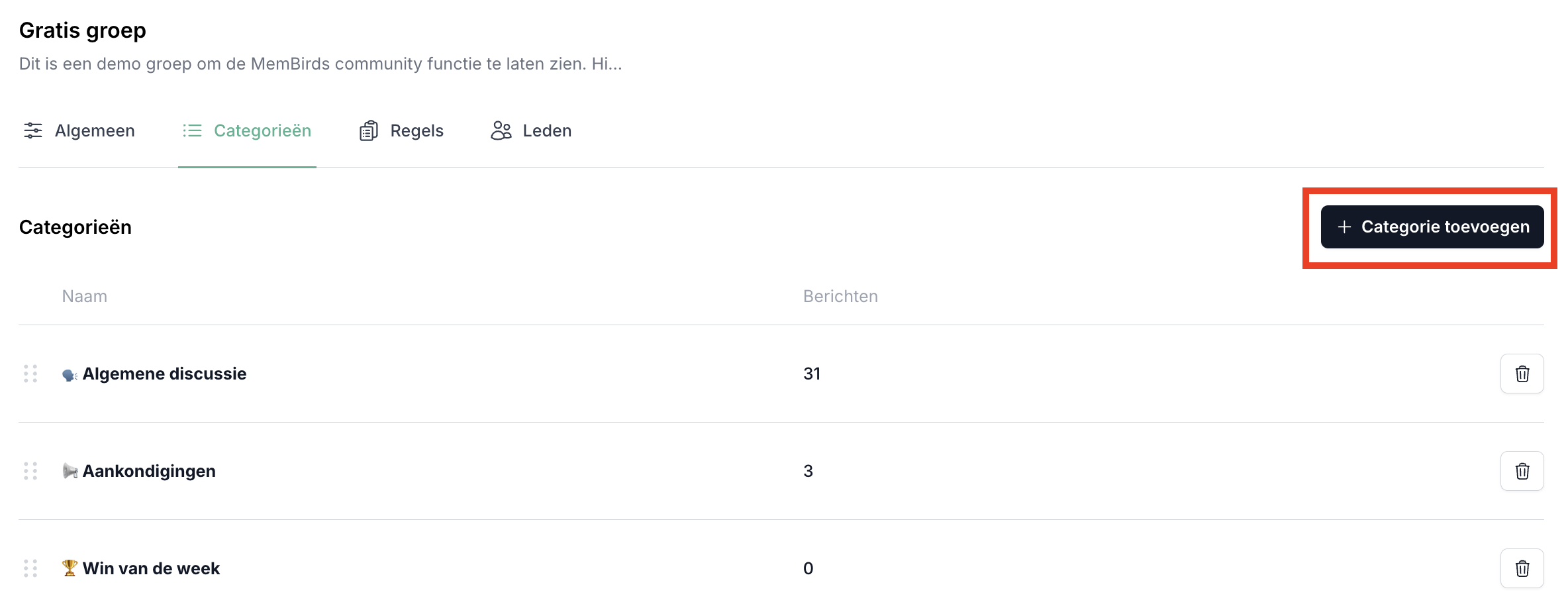Delete the Aankondigingen category
Viewport: 1568px width, 616px height.
[1522, 471]
